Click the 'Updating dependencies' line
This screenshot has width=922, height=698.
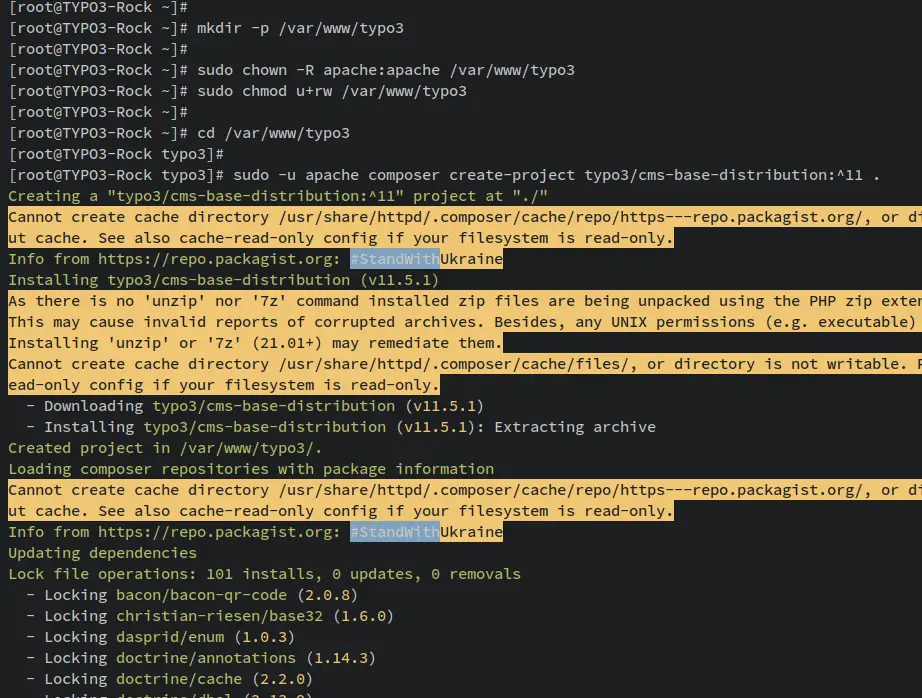pos(102,553)
